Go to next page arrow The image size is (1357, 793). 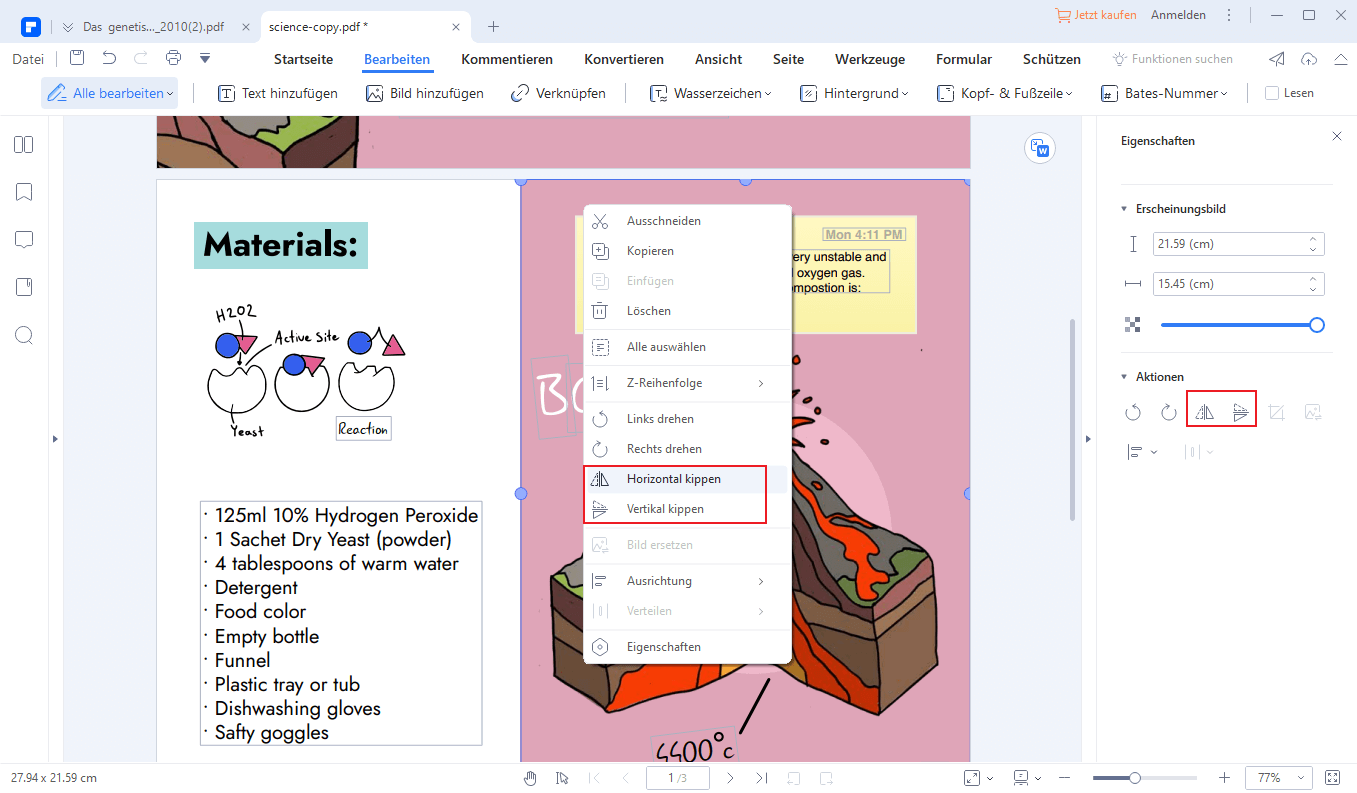tap(730, 778)
